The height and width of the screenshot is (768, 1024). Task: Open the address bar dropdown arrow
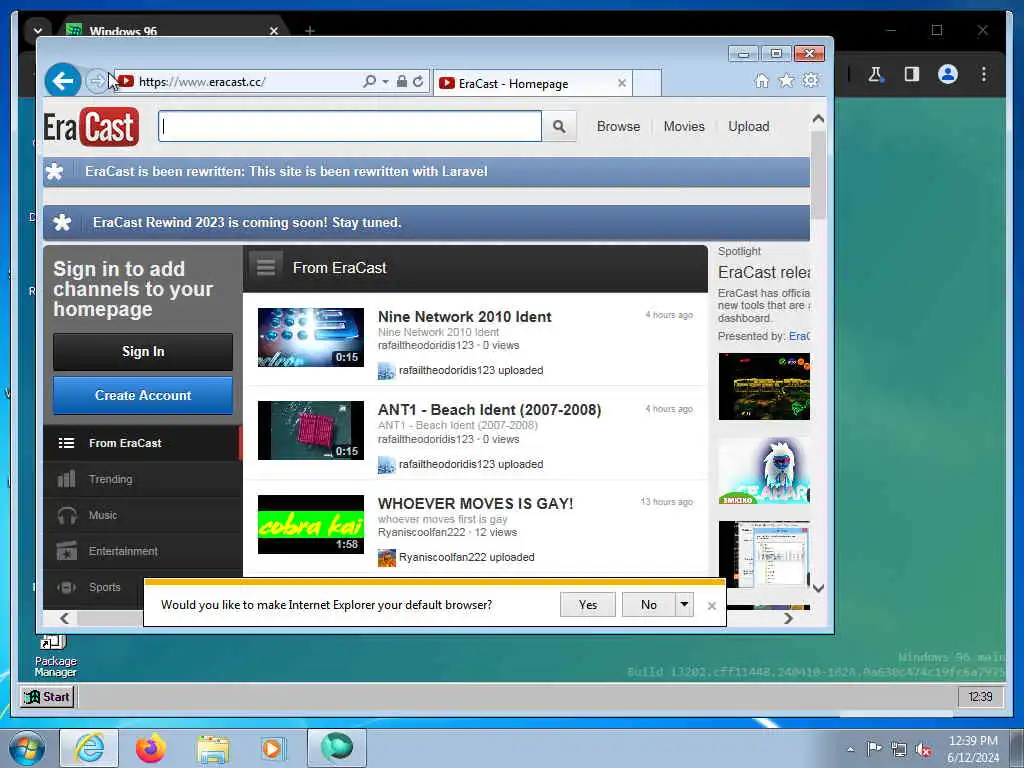pos(385,82)
